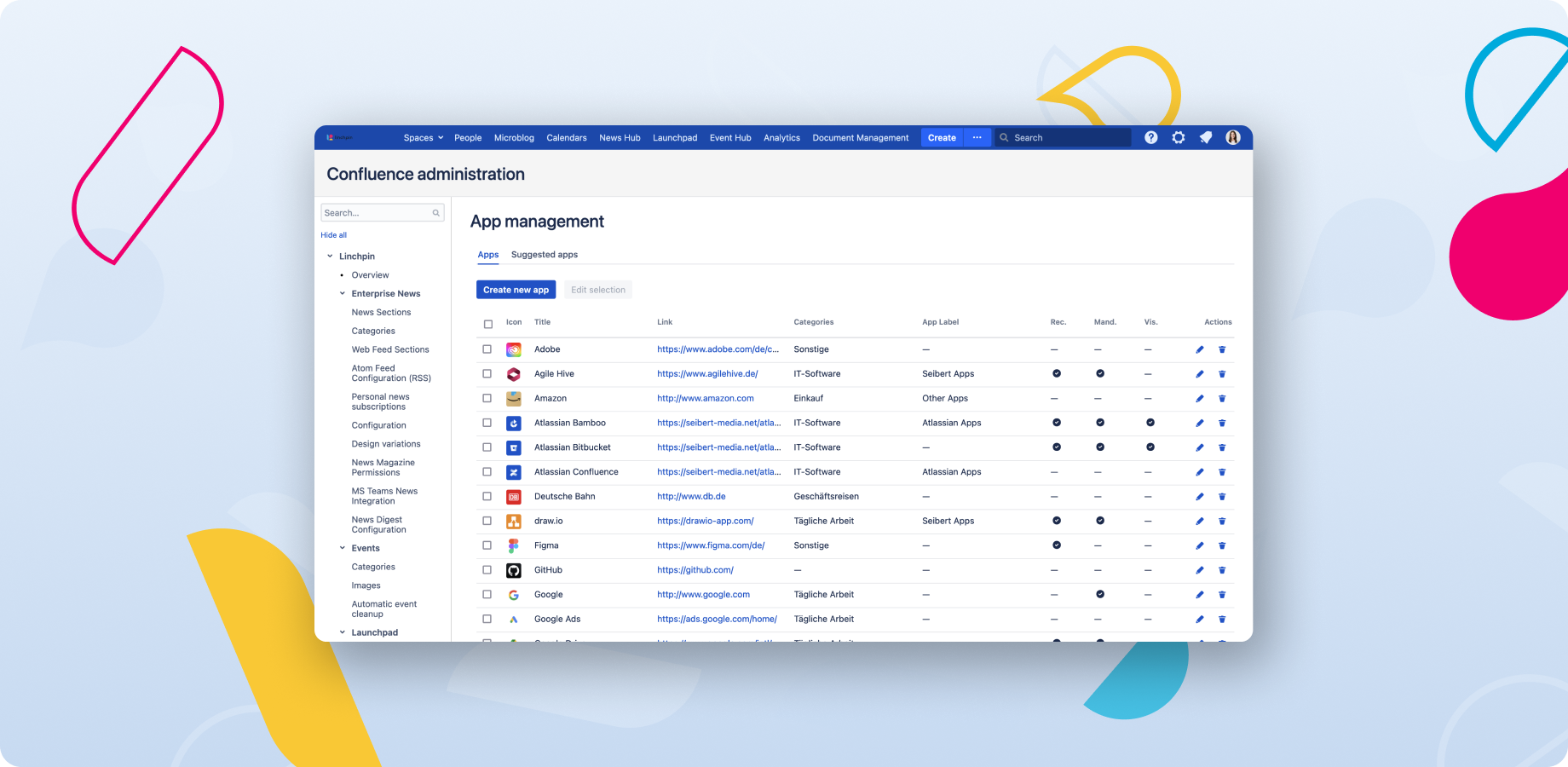Click Create new app button
This screenshot has height=767, width=1568.
pos(516,290)
